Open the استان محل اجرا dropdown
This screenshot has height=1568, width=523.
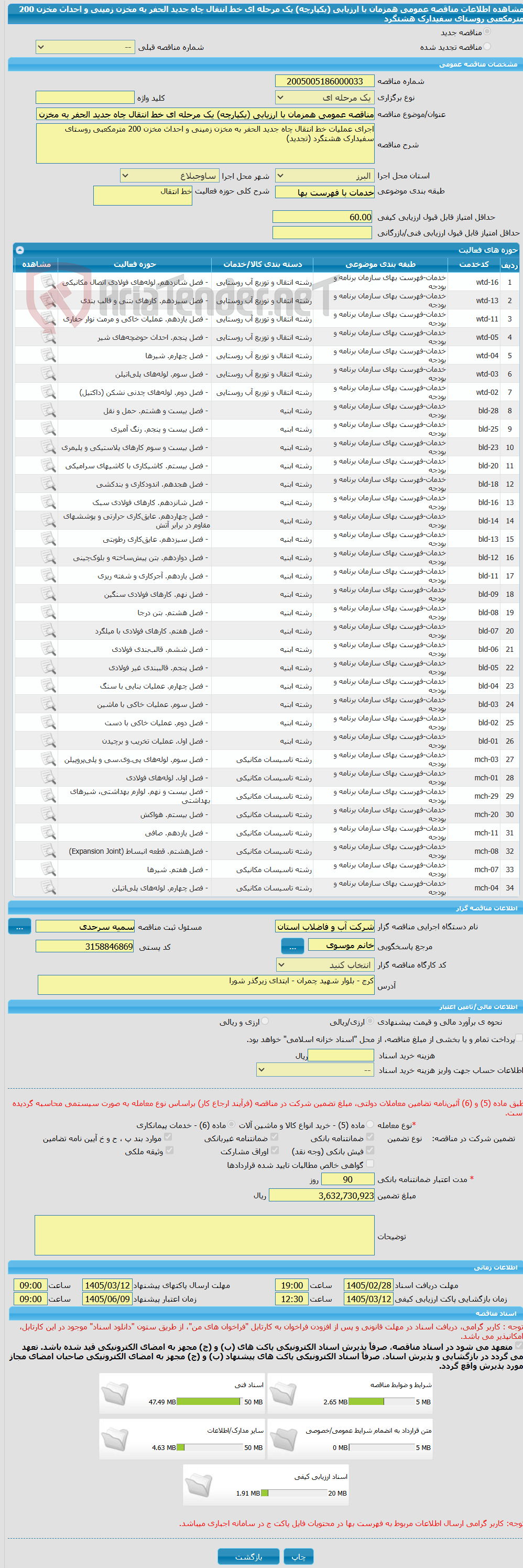pos(325,176)
